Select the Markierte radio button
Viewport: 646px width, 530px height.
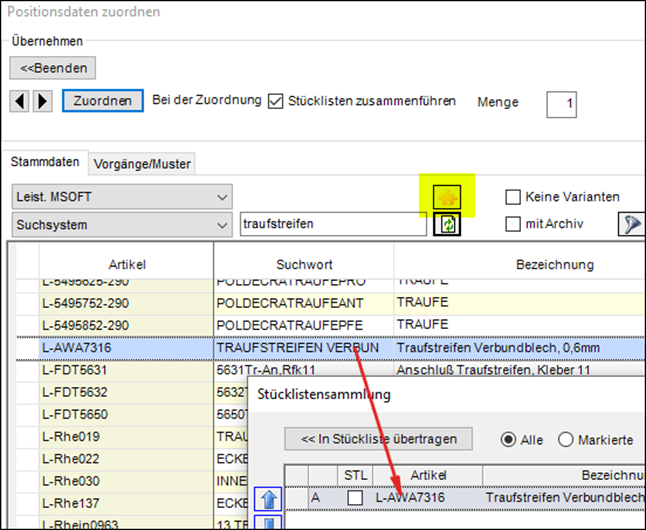point(566,439)
